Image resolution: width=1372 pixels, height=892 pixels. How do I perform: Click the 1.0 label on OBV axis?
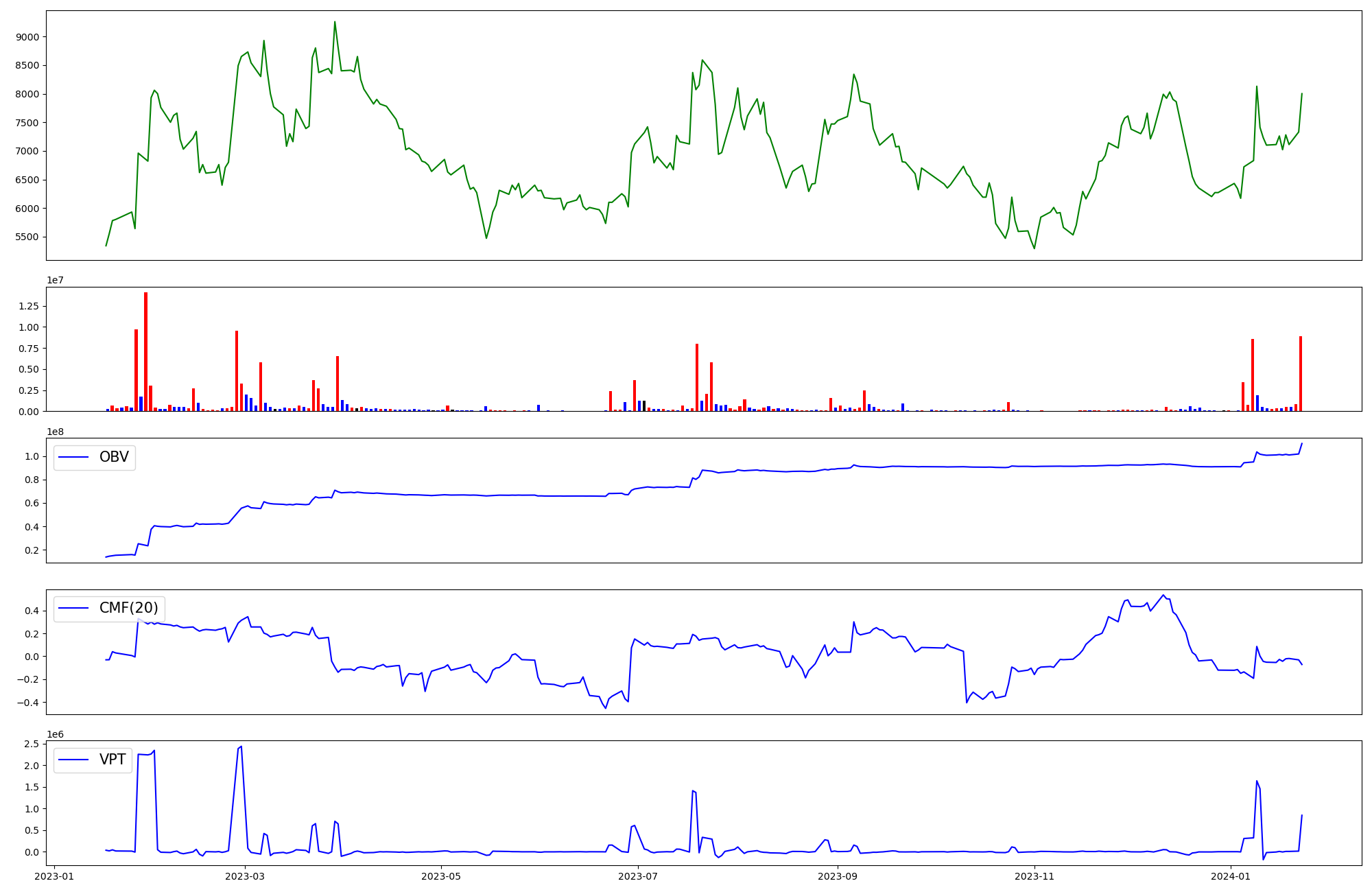pyautogui.click(x=32, y=456)
